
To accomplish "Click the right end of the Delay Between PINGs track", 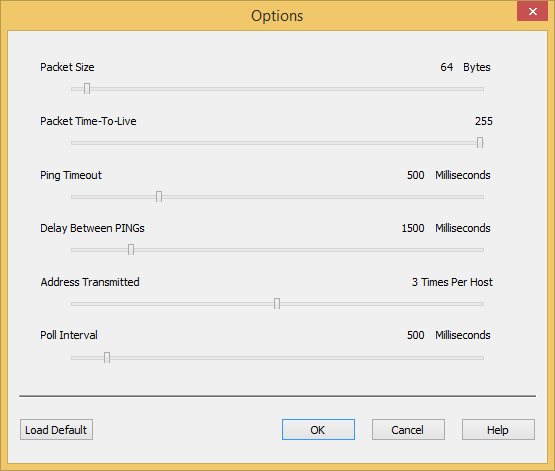I will pos(481,250).
